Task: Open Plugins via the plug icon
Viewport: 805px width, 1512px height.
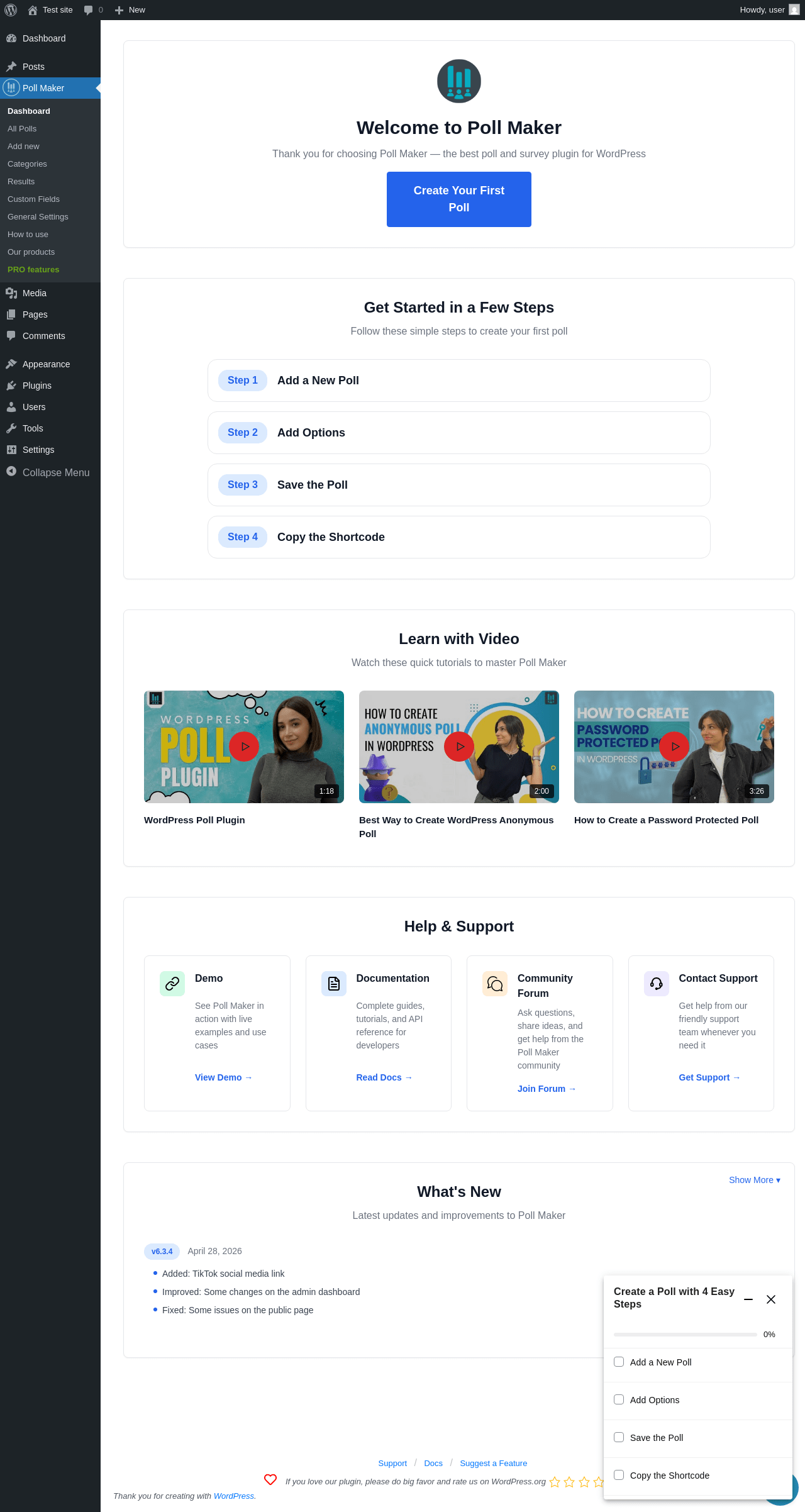Action: 11,386
